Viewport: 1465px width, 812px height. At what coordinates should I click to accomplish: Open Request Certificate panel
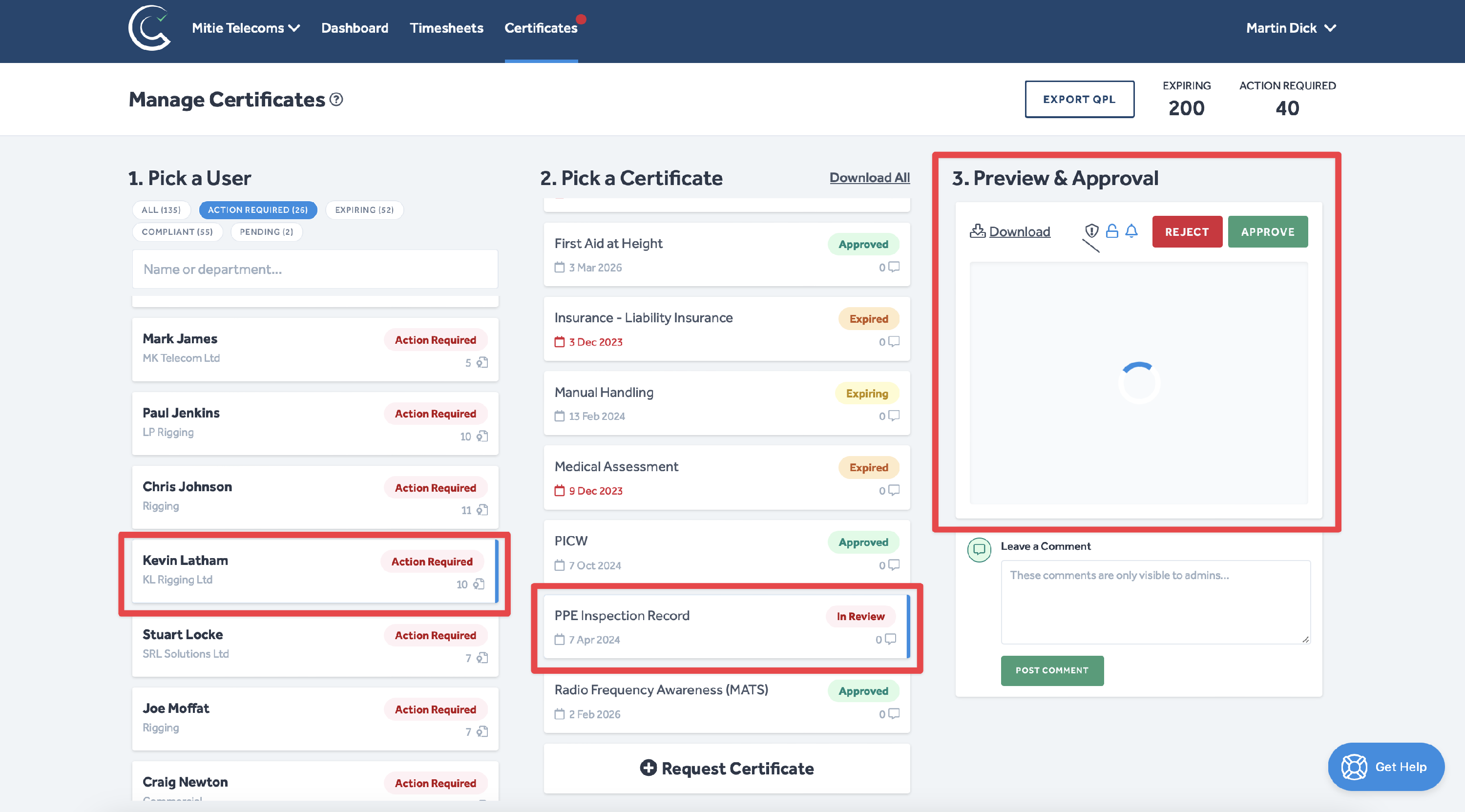(x=726, y=768)
